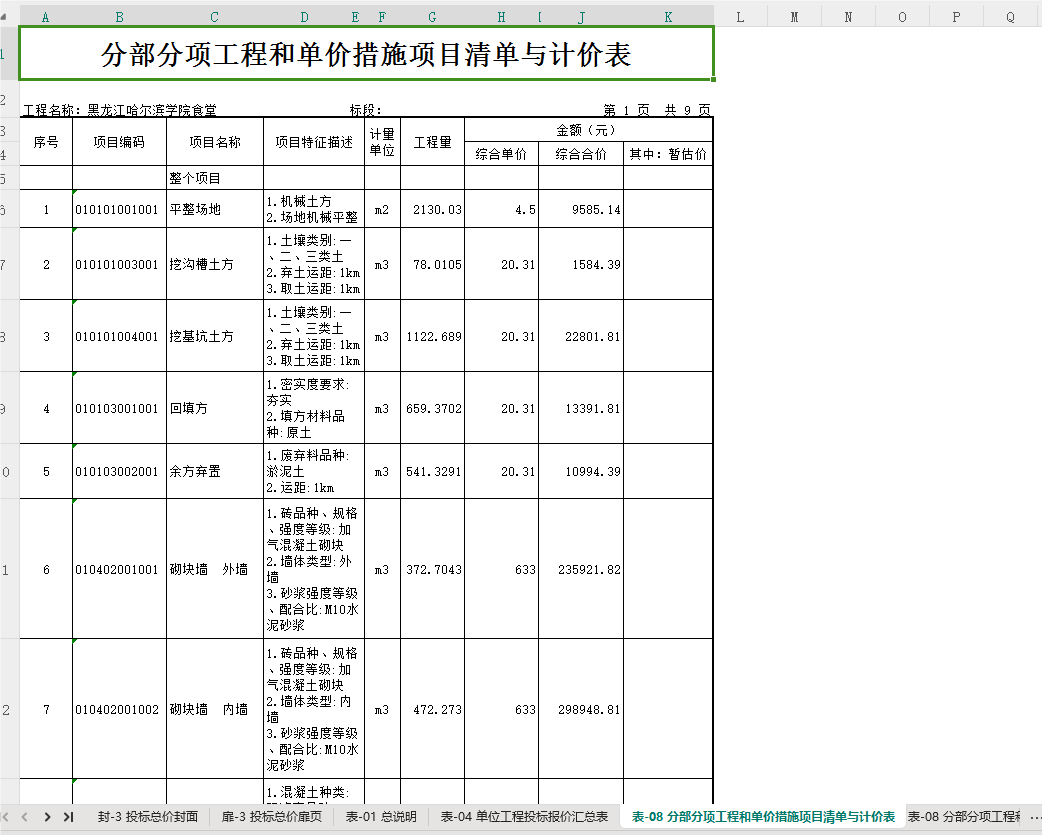Select column M header
The height and width of the screenshot is (835, 1042).
pos(794,17)
